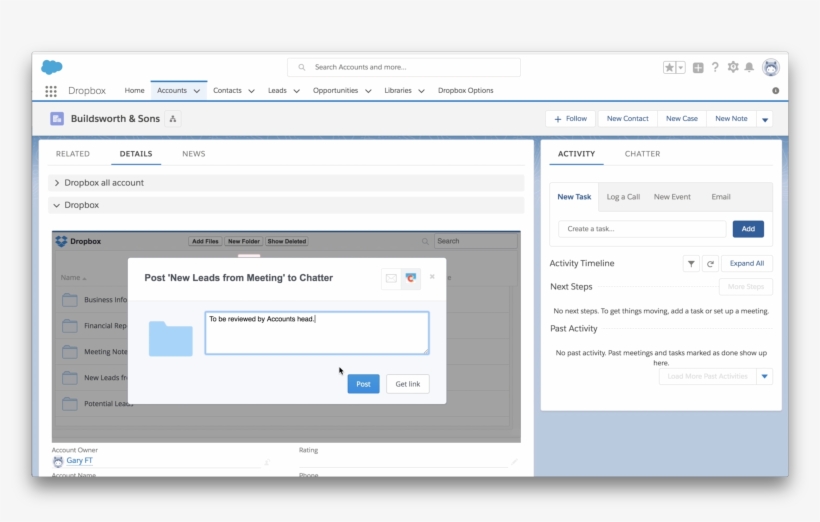This screenshot has width=820, height=522.
Task: Select the New Event tab
Action: coord(672,197)
